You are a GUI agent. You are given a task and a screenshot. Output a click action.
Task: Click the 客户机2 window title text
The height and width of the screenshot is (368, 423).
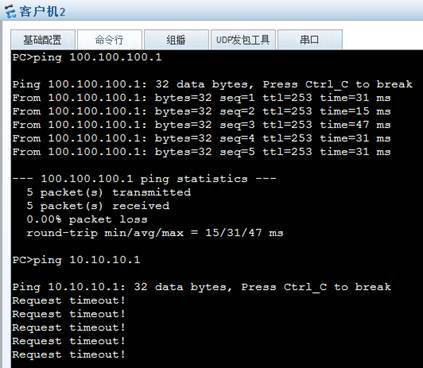[x=42, y=11]
